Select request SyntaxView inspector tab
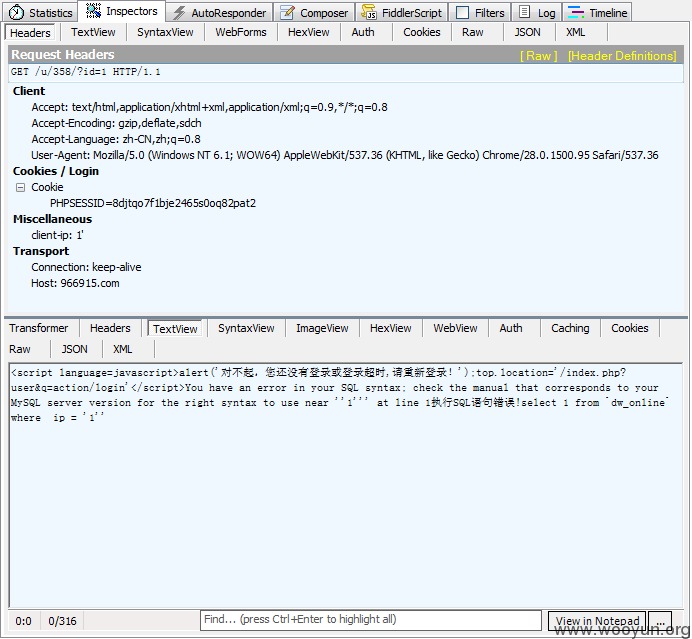 click(165, 32)
